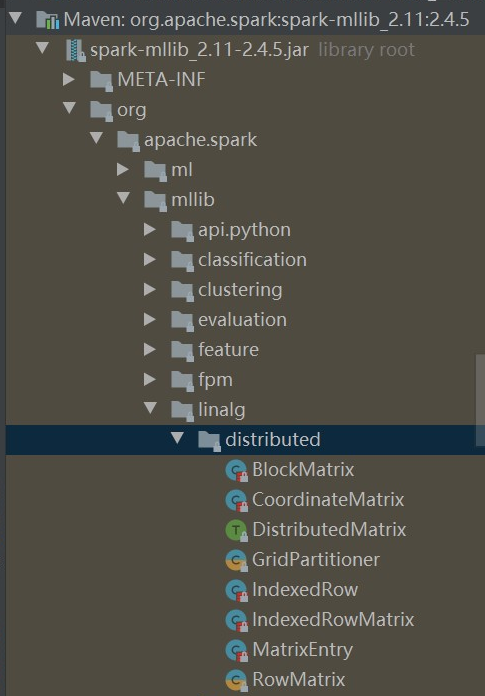Click the jar archive icon
This screenshot has width=485, height=696.
(x=76, y=50)
